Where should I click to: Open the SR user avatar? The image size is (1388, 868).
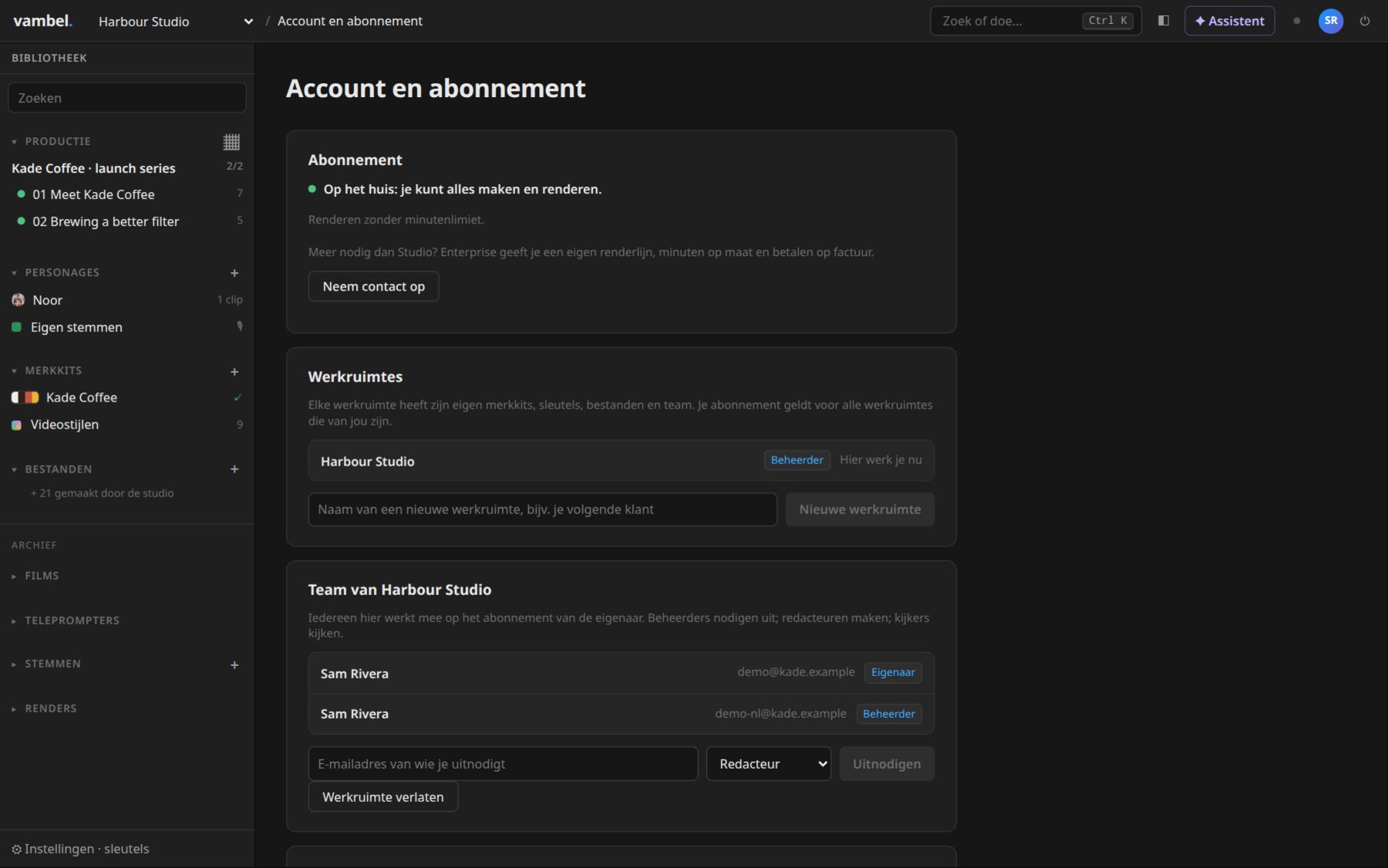point(1331,21)
